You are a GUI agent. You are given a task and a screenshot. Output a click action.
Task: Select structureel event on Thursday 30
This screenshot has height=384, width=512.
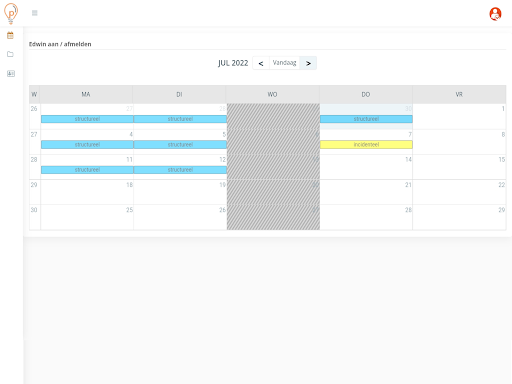[x=366, y=119]
